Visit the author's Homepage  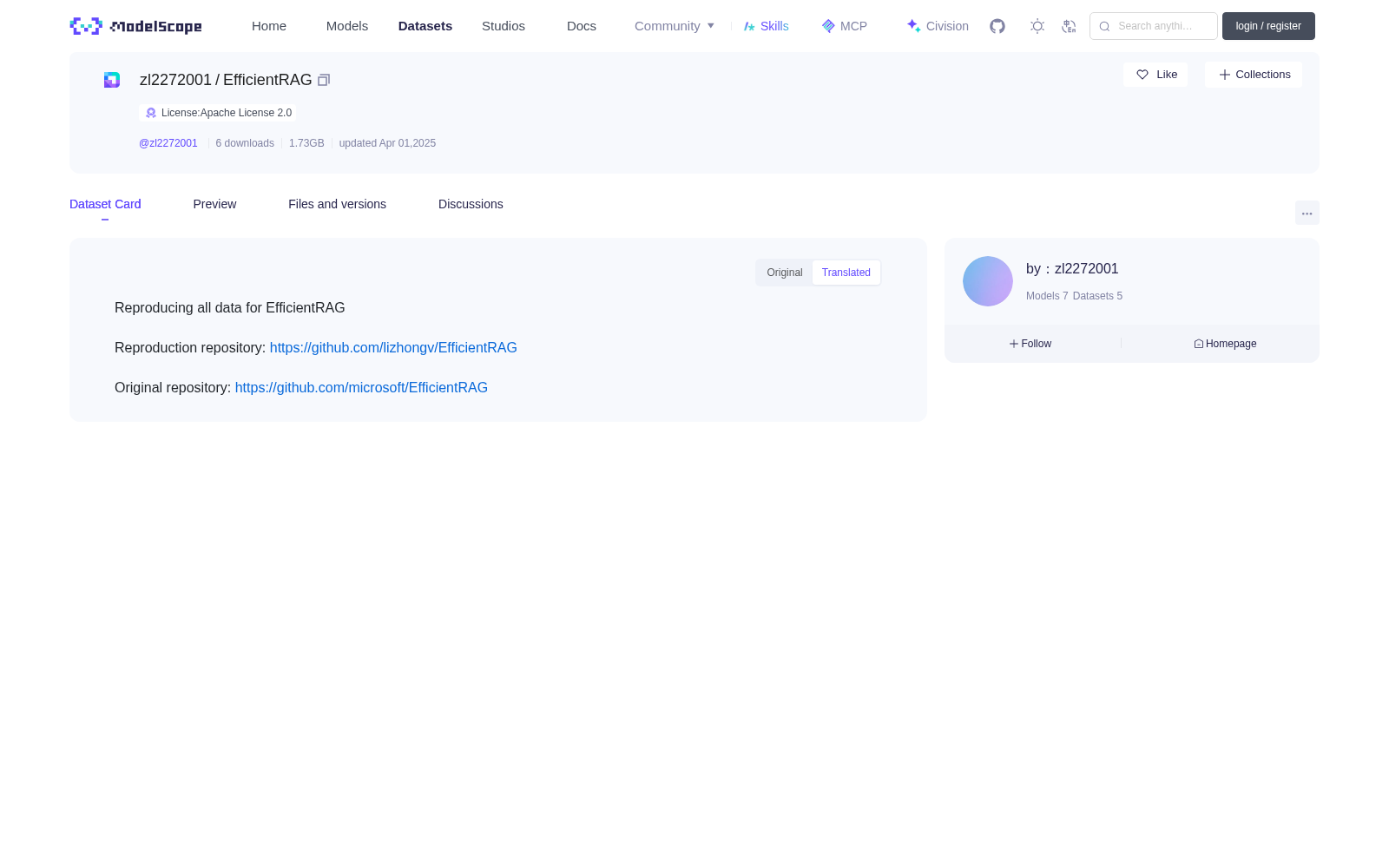click(1225, 344)
